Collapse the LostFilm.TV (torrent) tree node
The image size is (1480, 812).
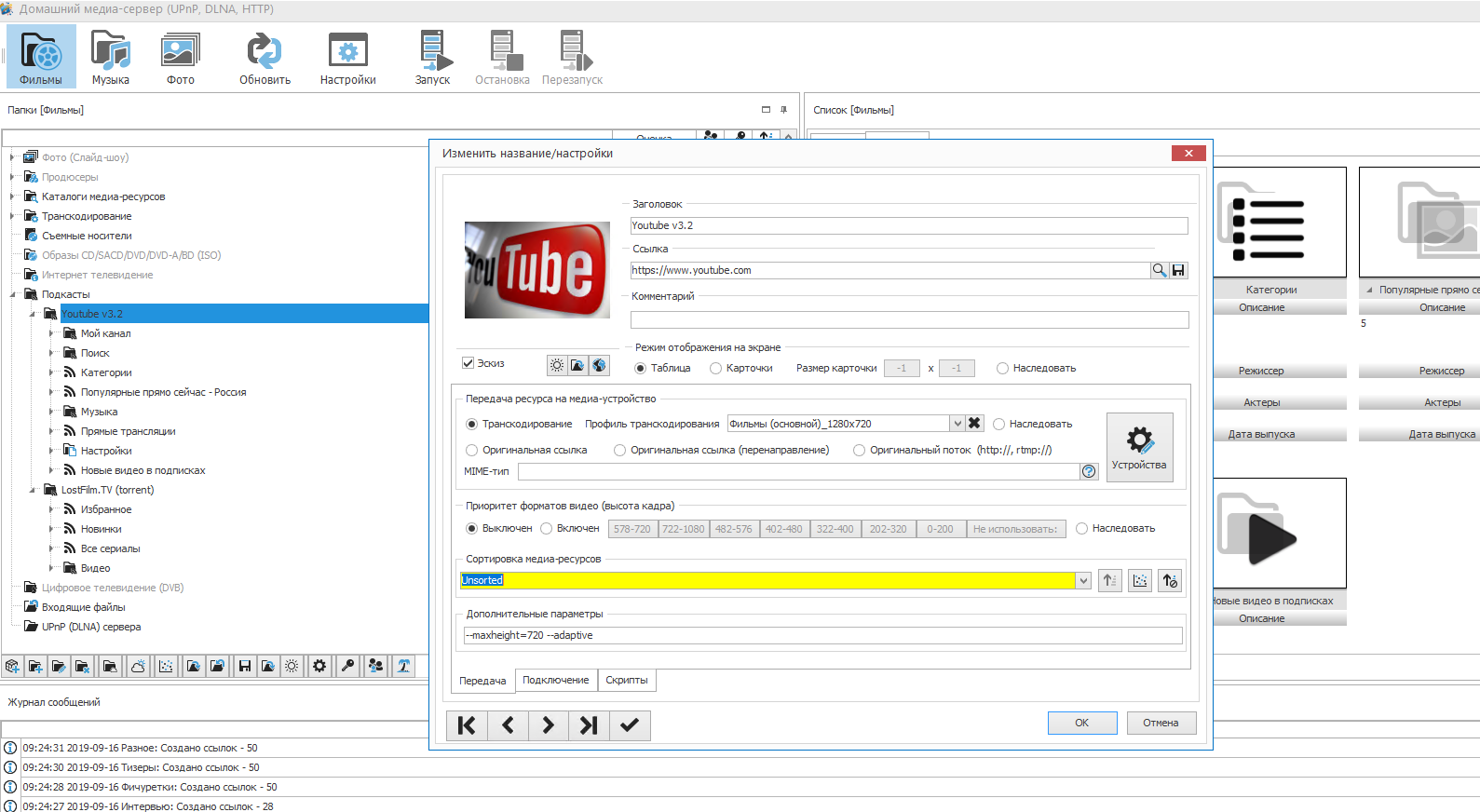(33, 490)
